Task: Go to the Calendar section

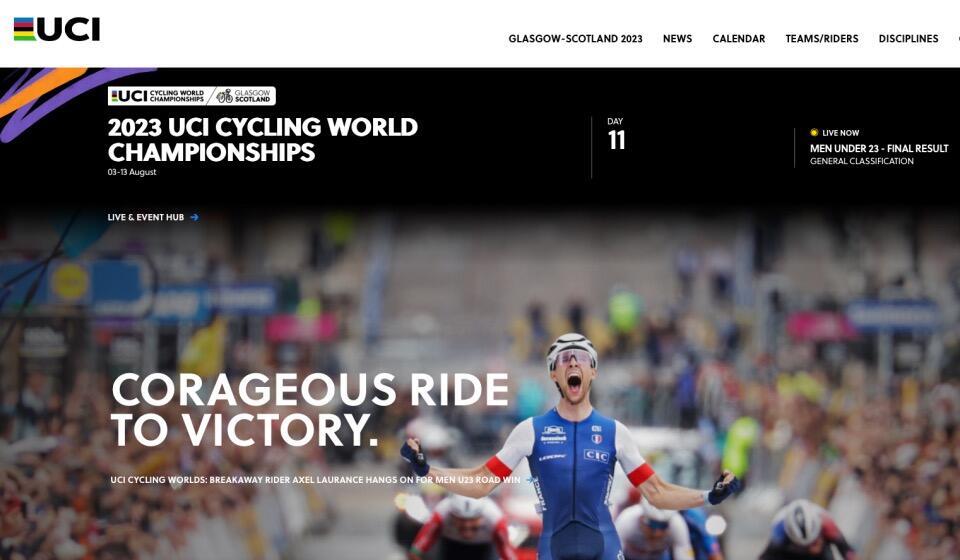Action: 738,39
